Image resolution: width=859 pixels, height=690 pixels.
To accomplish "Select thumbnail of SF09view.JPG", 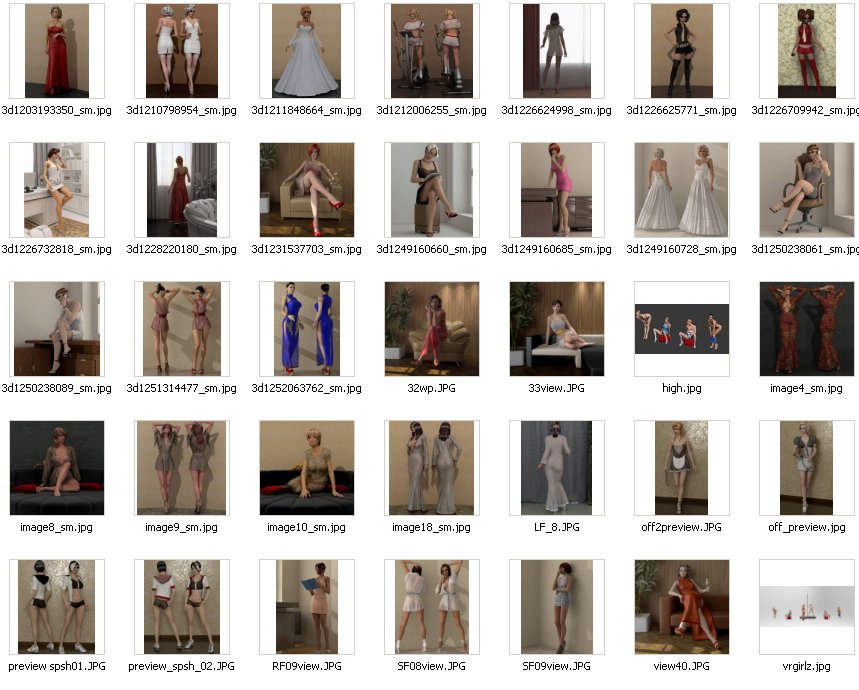I will 557,607.
